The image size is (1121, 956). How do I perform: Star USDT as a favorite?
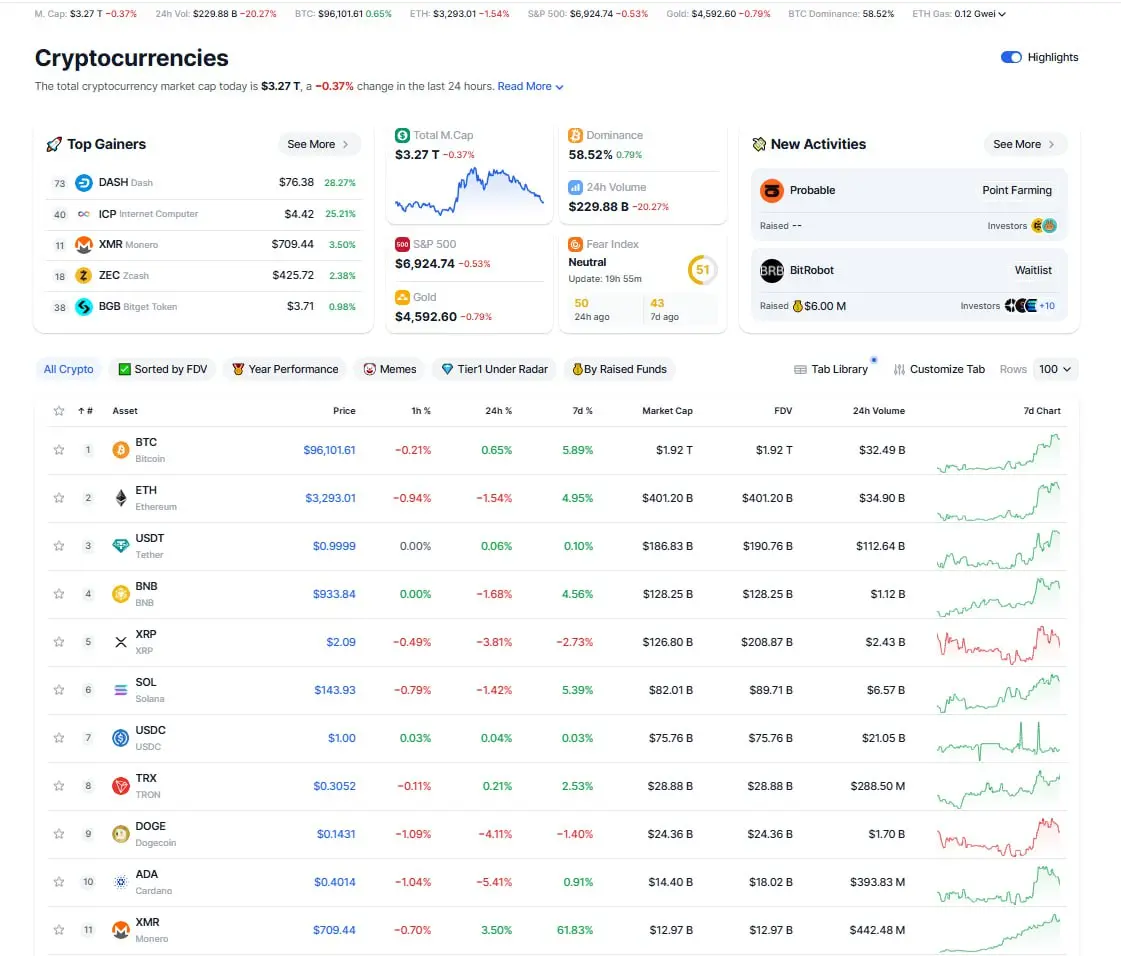click(59, 546)
